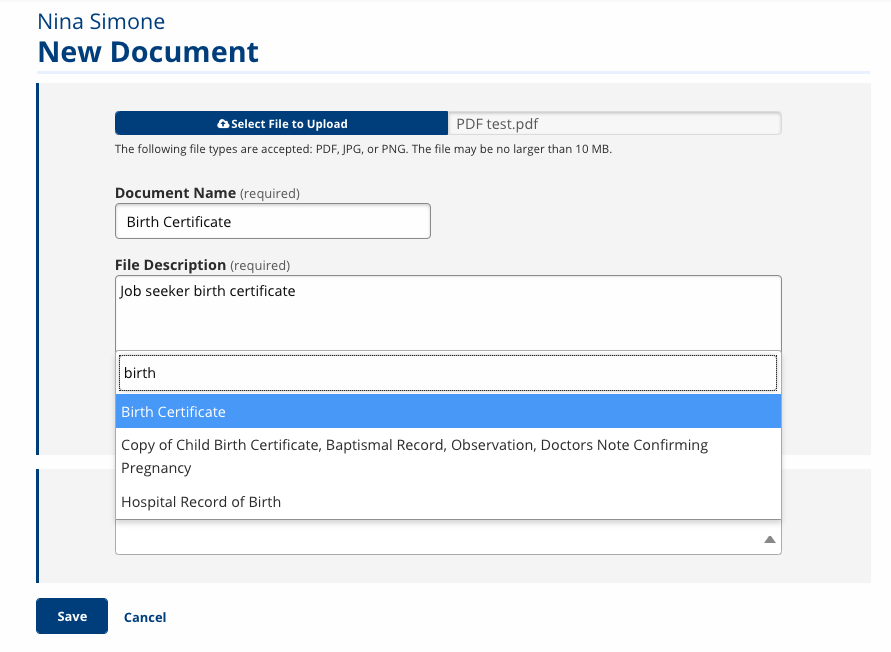891x652 pixels.
Task: Click the Document Name input field
Action: pos(273,221)
